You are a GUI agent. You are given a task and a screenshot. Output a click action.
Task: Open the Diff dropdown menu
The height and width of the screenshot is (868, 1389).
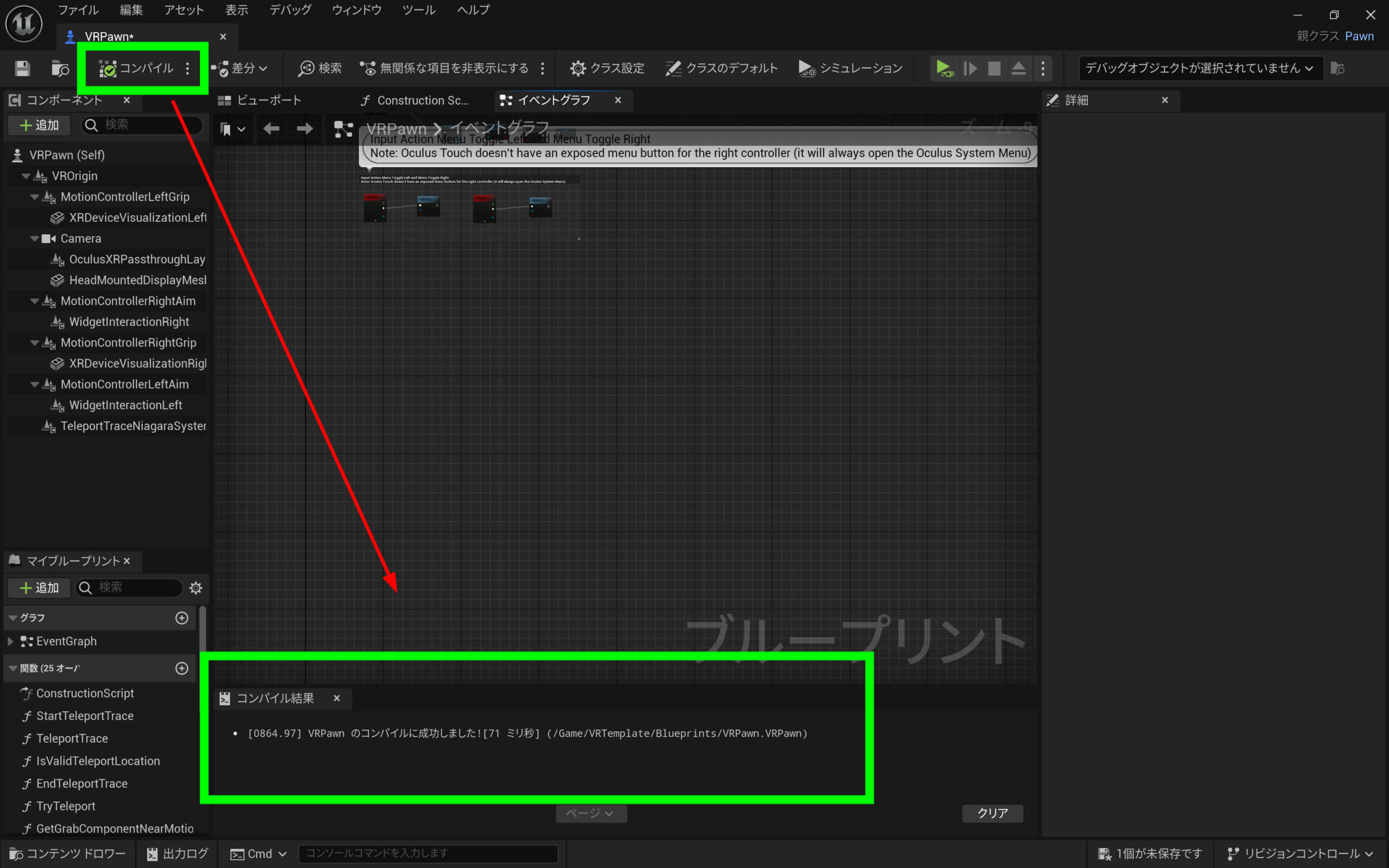[240, 68]
